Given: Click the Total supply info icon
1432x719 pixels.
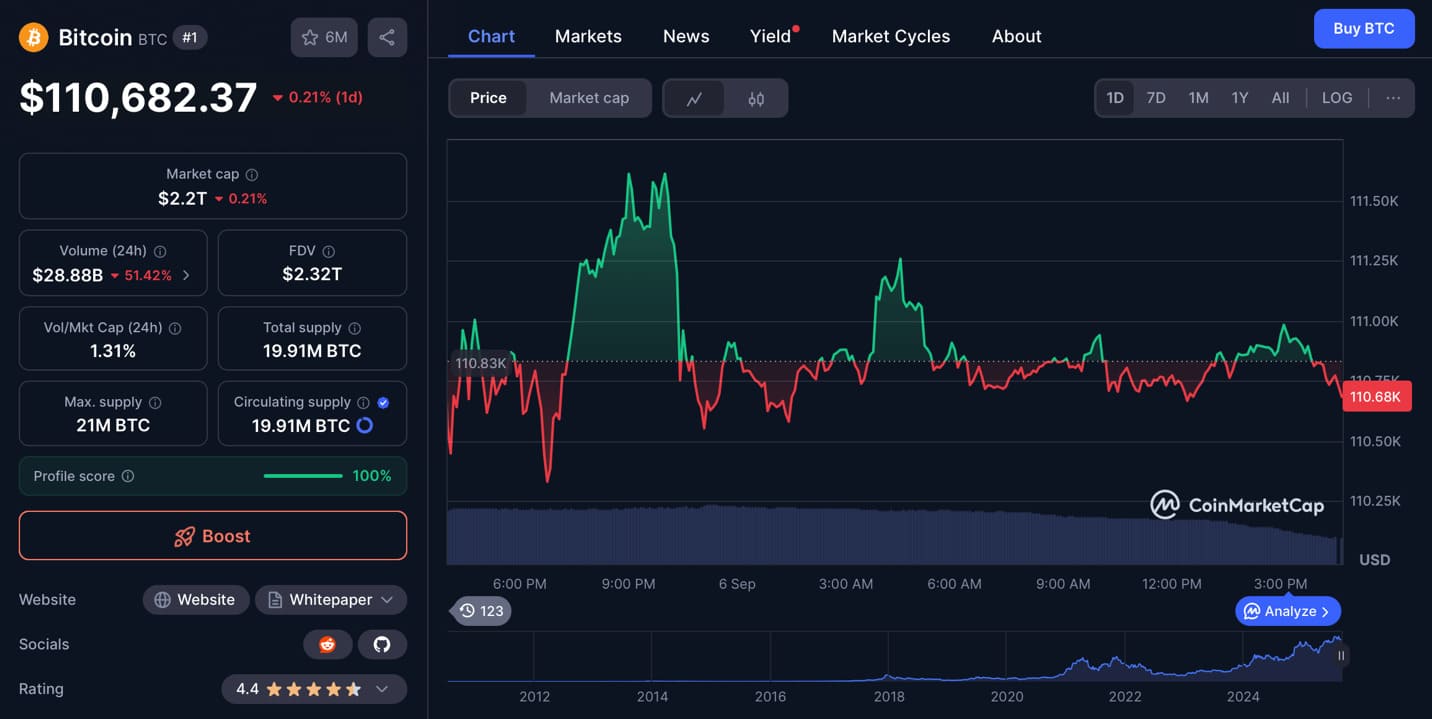Looking at the screenshot, I should pyautogui.click(x=354, y=328).
